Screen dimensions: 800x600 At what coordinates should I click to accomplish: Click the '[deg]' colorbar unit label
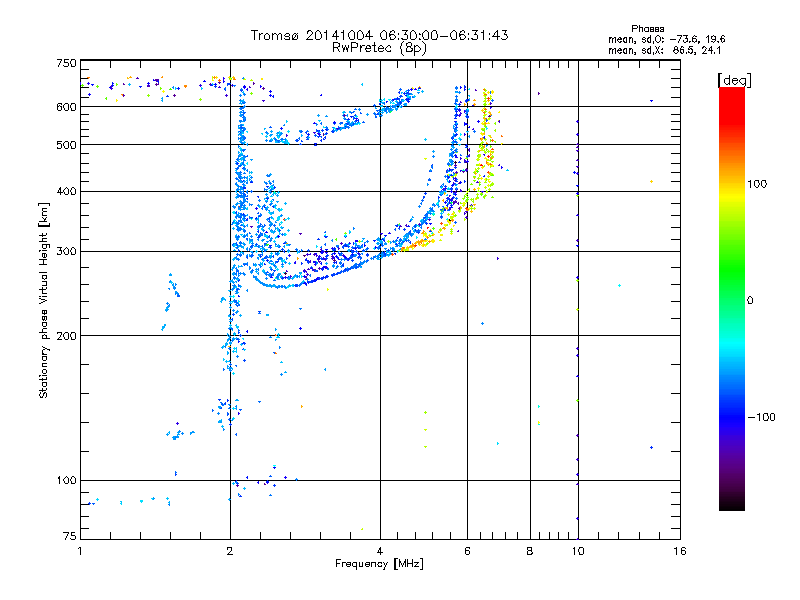pos(734,80)
